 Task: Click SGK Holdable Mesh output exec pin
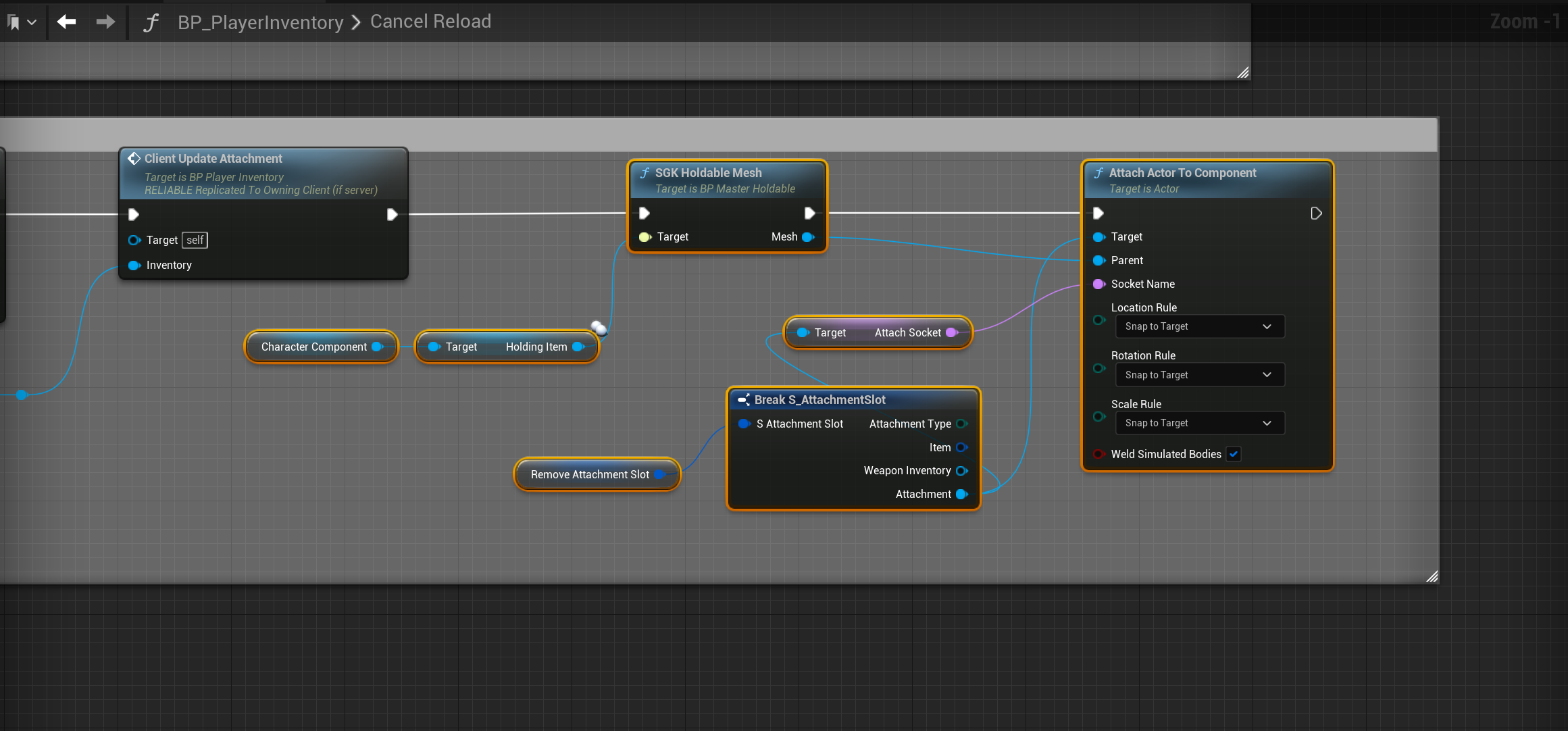(x=809, y=213)
